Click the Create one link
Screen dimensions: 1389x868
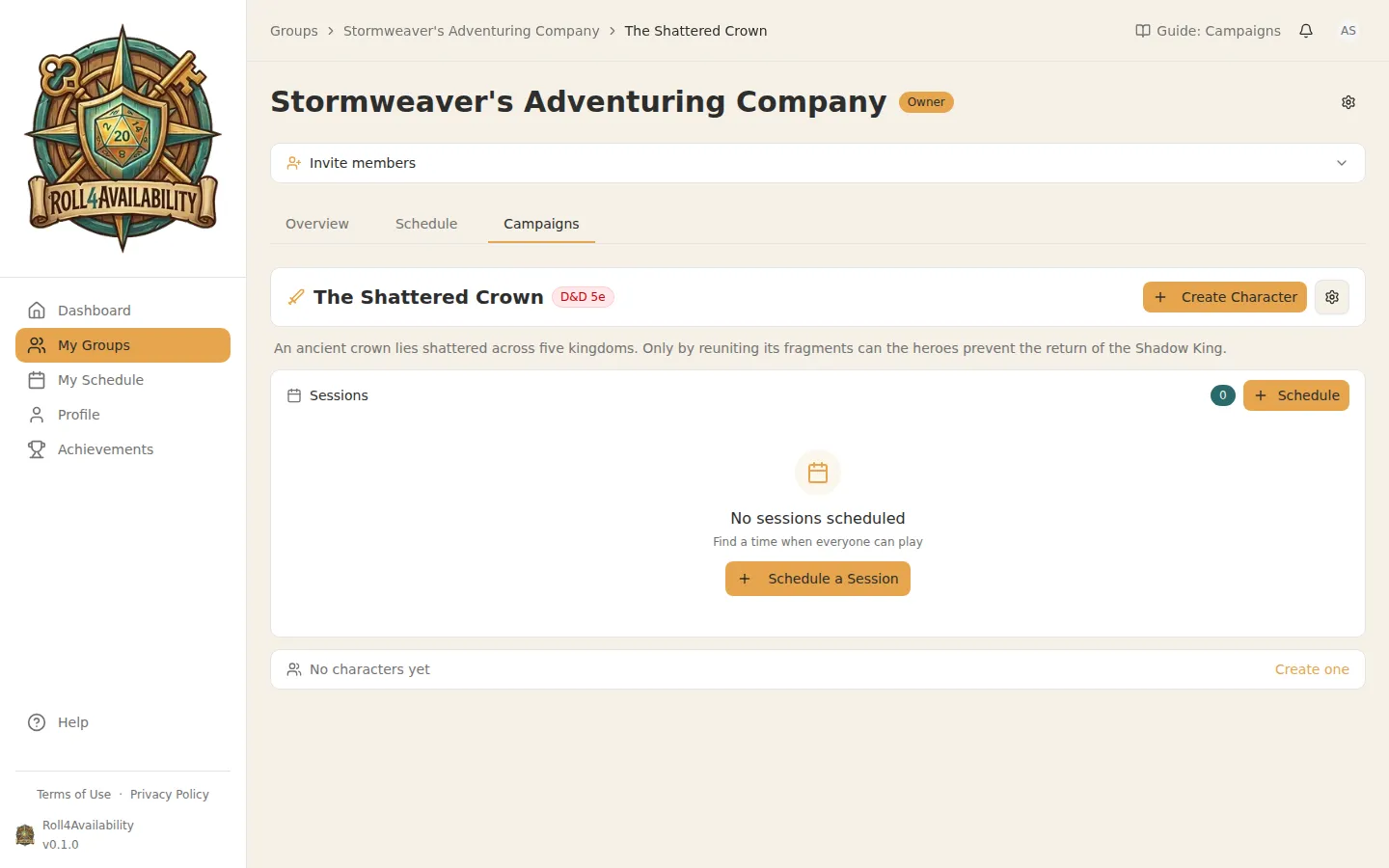(1312, 669)
